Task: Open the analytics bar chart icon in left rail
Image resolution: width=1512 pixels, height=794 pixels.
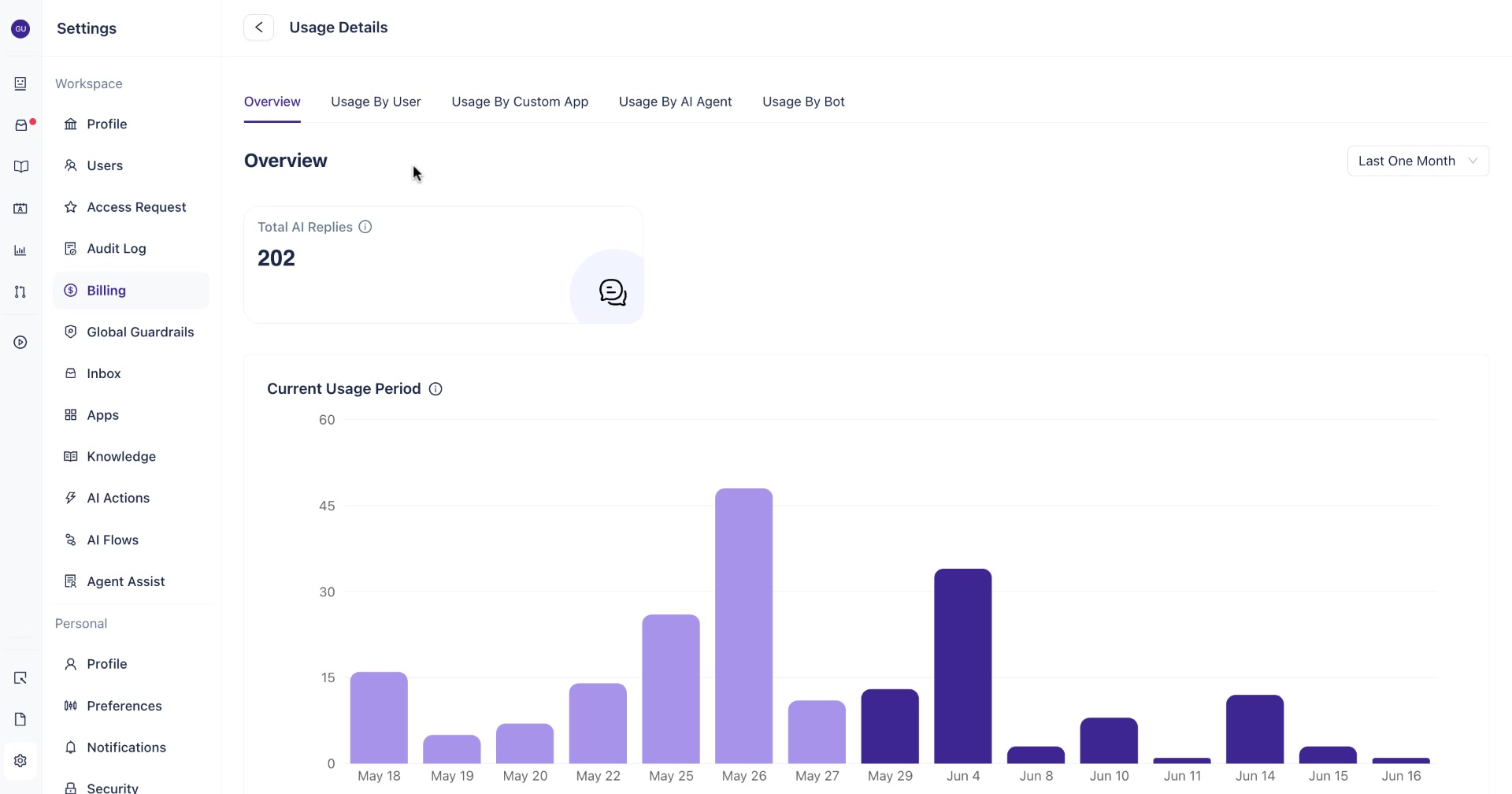Action: (20, 250)
